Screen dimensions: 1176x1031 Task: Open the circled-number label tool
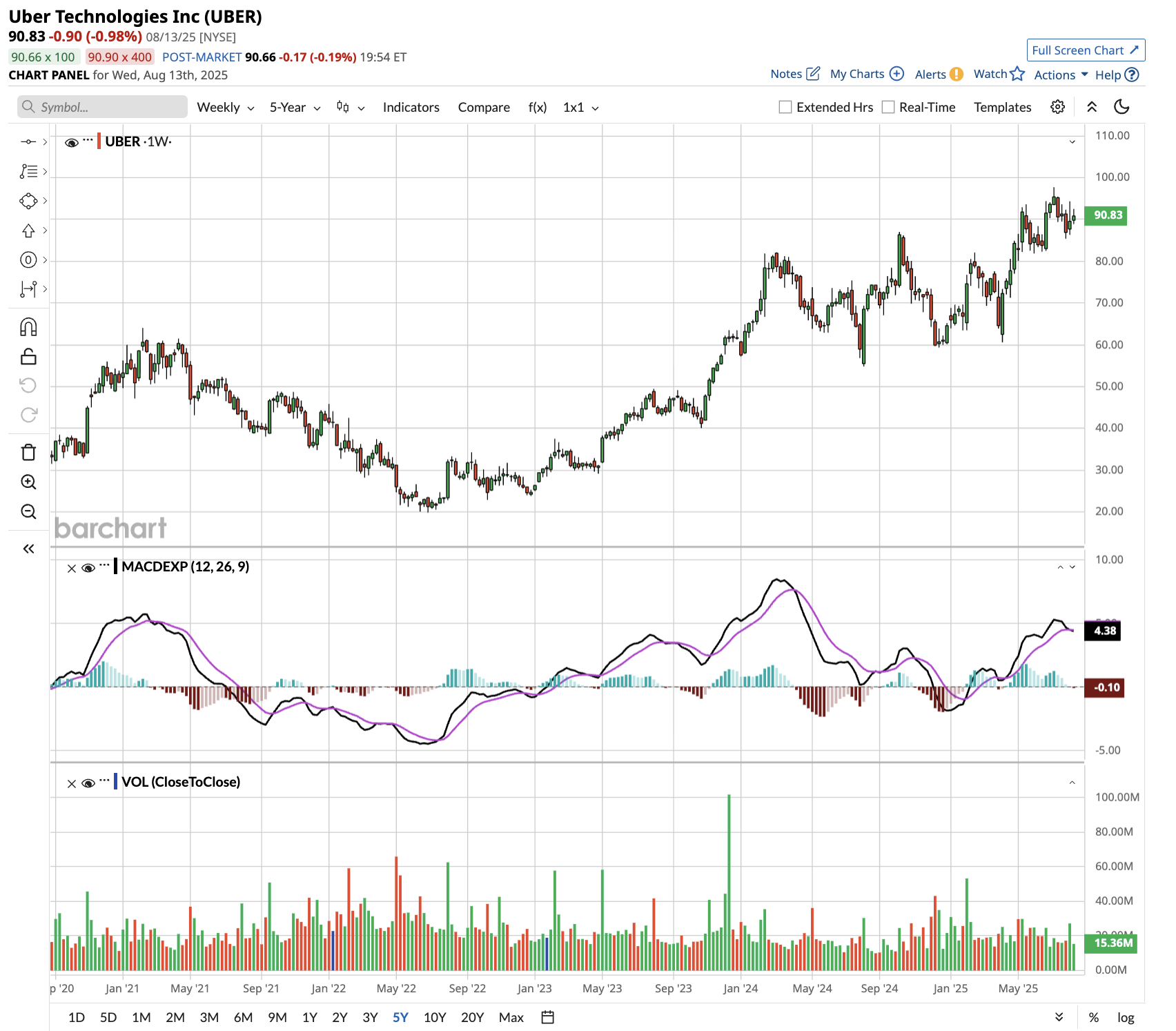[28, 260]
